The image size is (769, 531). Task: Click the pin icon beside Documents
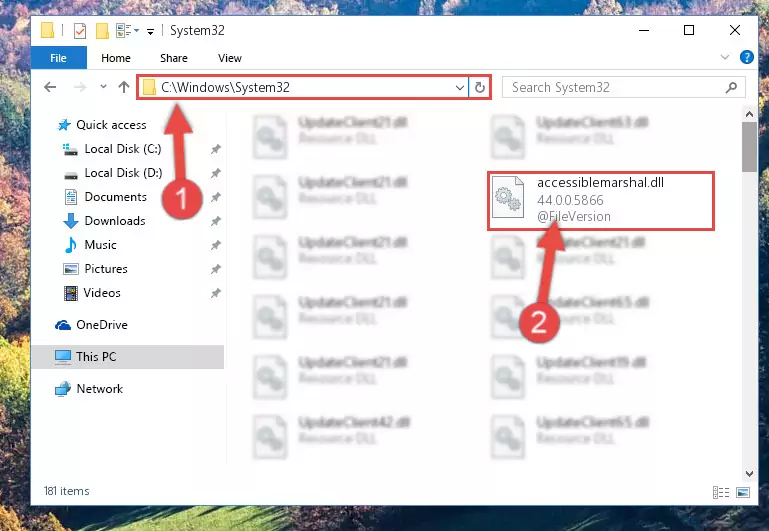(215, 197)
